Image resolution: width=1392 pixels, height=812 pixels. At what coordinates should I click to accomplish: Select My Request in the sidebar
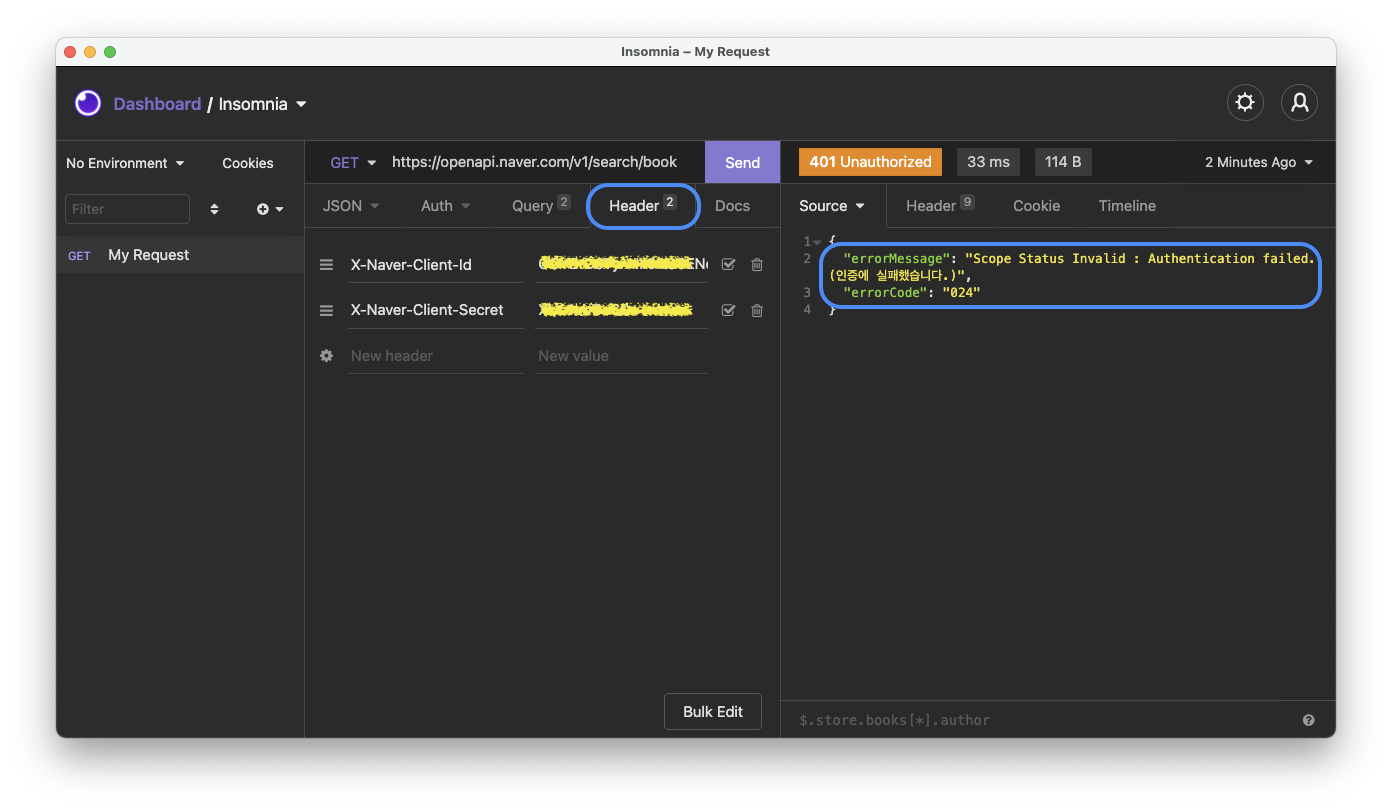180,255
